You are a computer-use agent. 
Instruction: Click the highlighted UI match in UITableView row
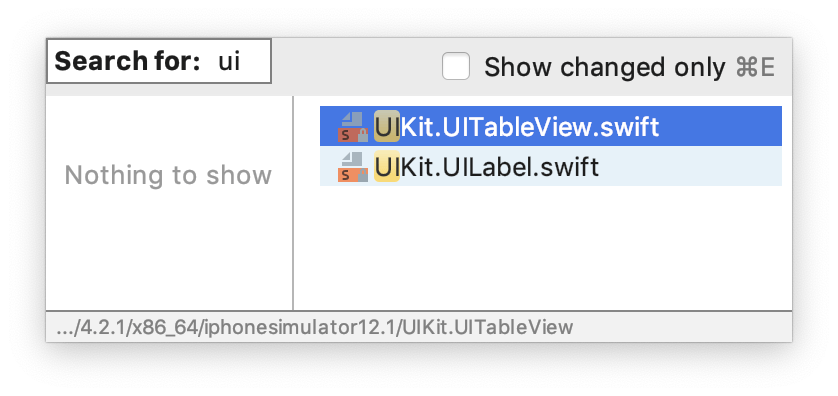(387, 127)
